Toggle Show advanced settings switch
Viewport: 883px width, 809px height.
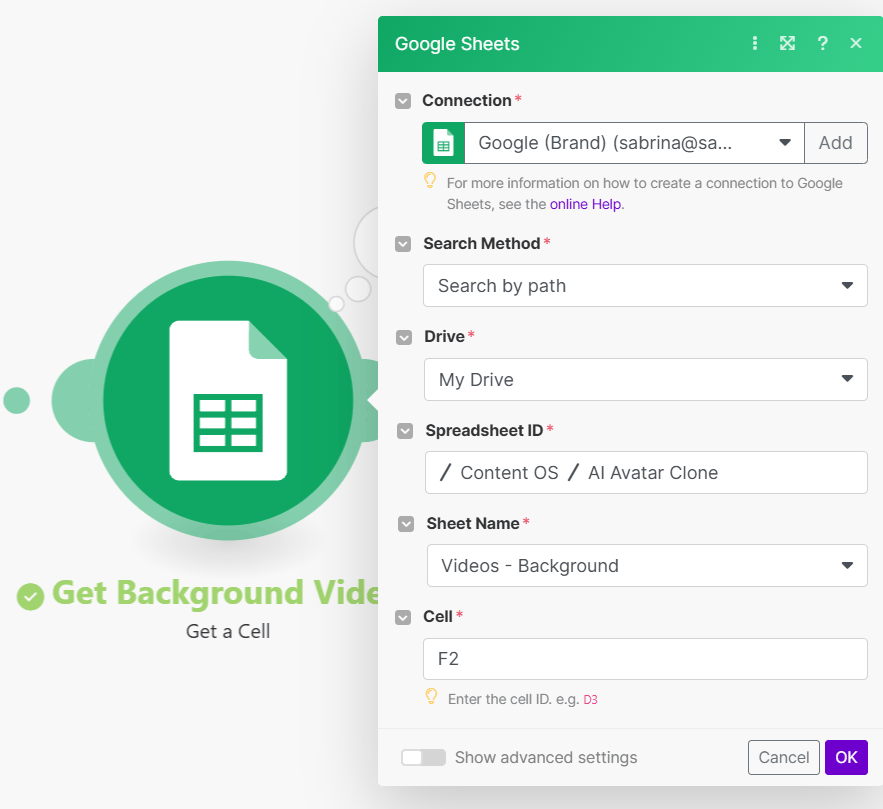pos(423,758)
